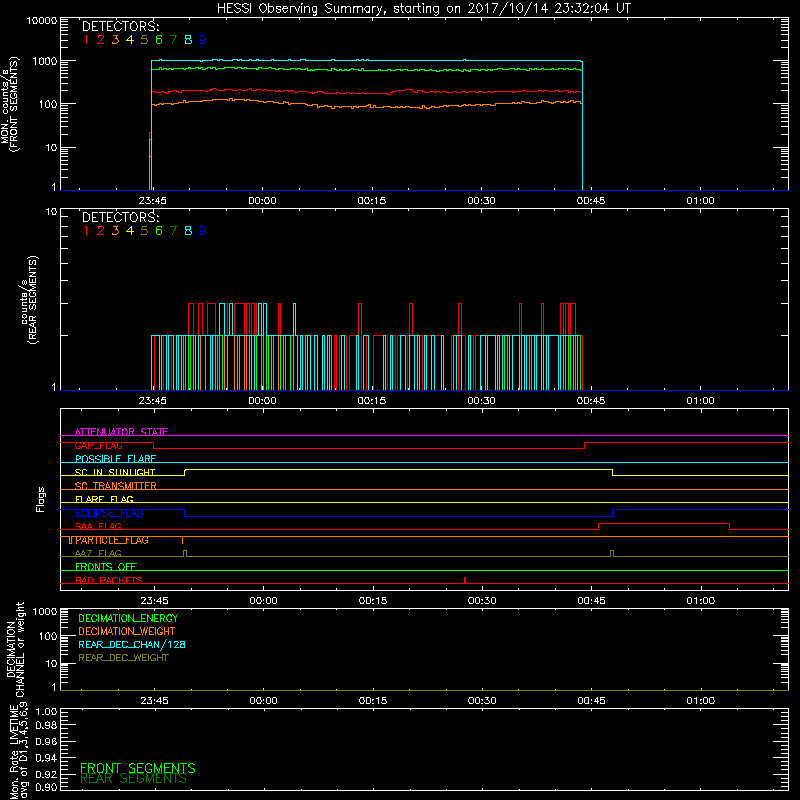Image resolution: width=800 pixels, height=800 pixels.
Task: Click detector number 1 in the front segments legend
Action: 86,40
